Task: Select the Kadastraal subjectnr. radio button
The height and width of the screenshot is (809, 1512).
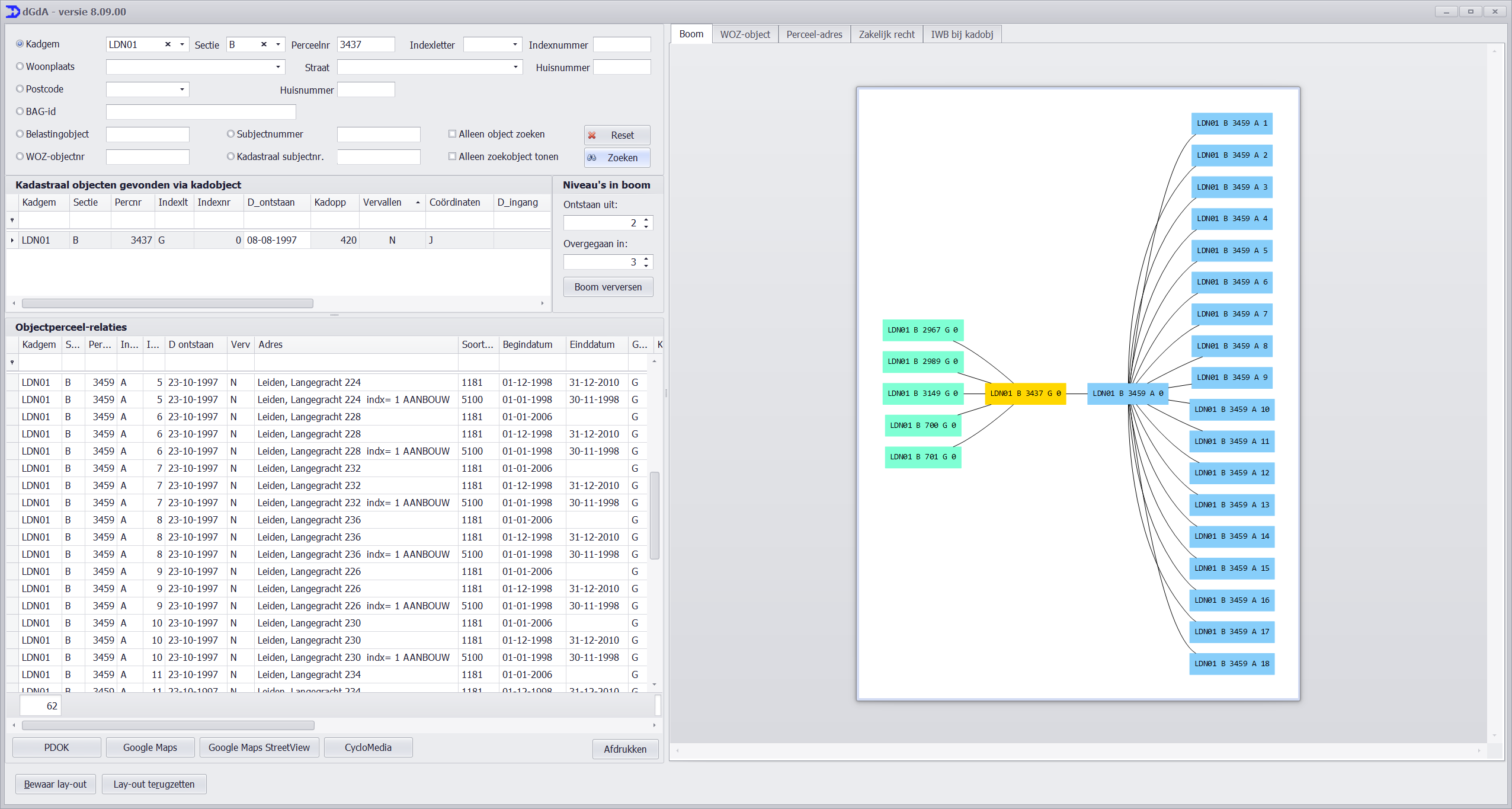Action: pos(231,156)
